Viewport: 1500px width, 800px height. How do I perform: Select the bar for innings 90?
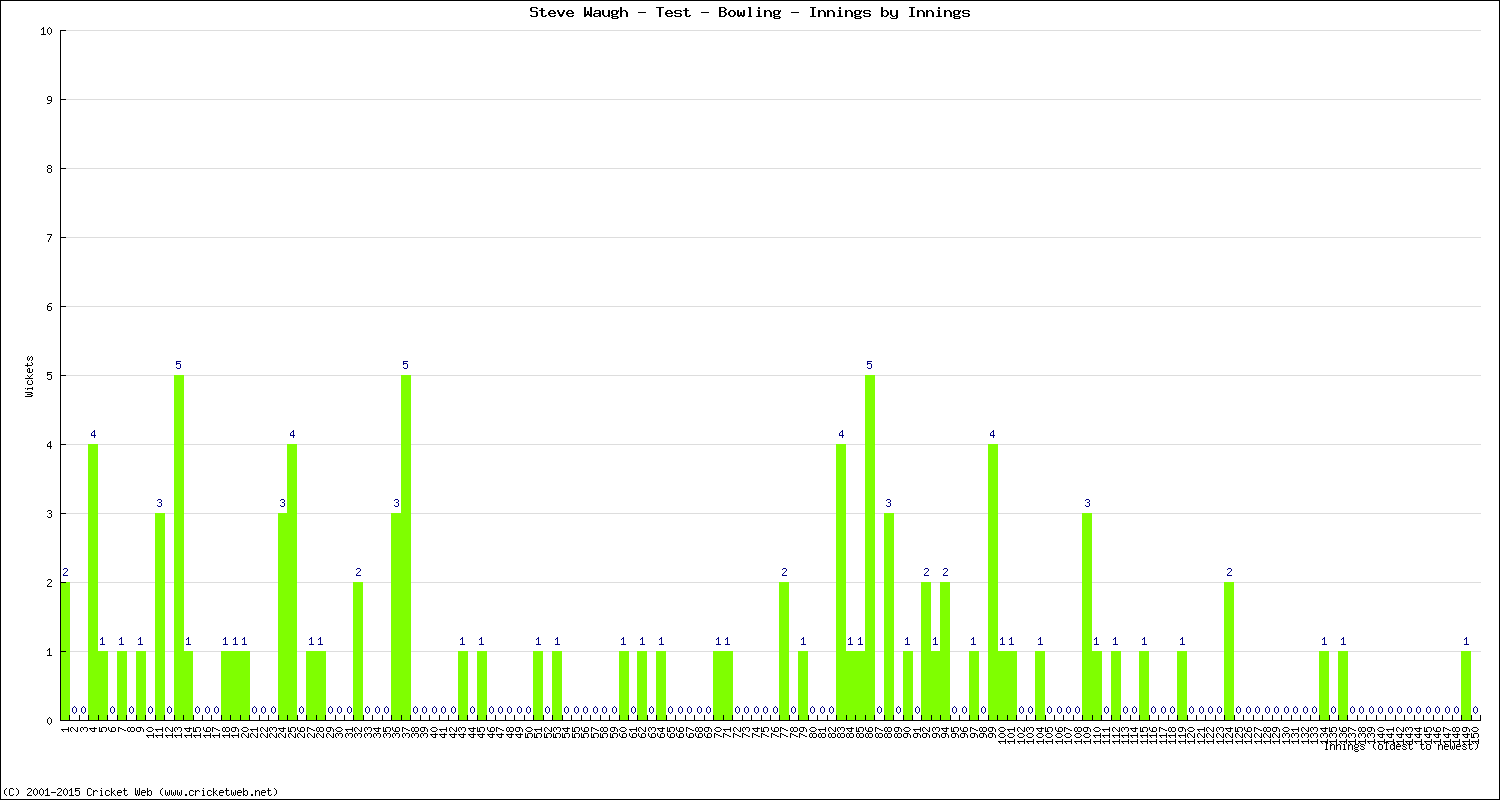(908, 685)
